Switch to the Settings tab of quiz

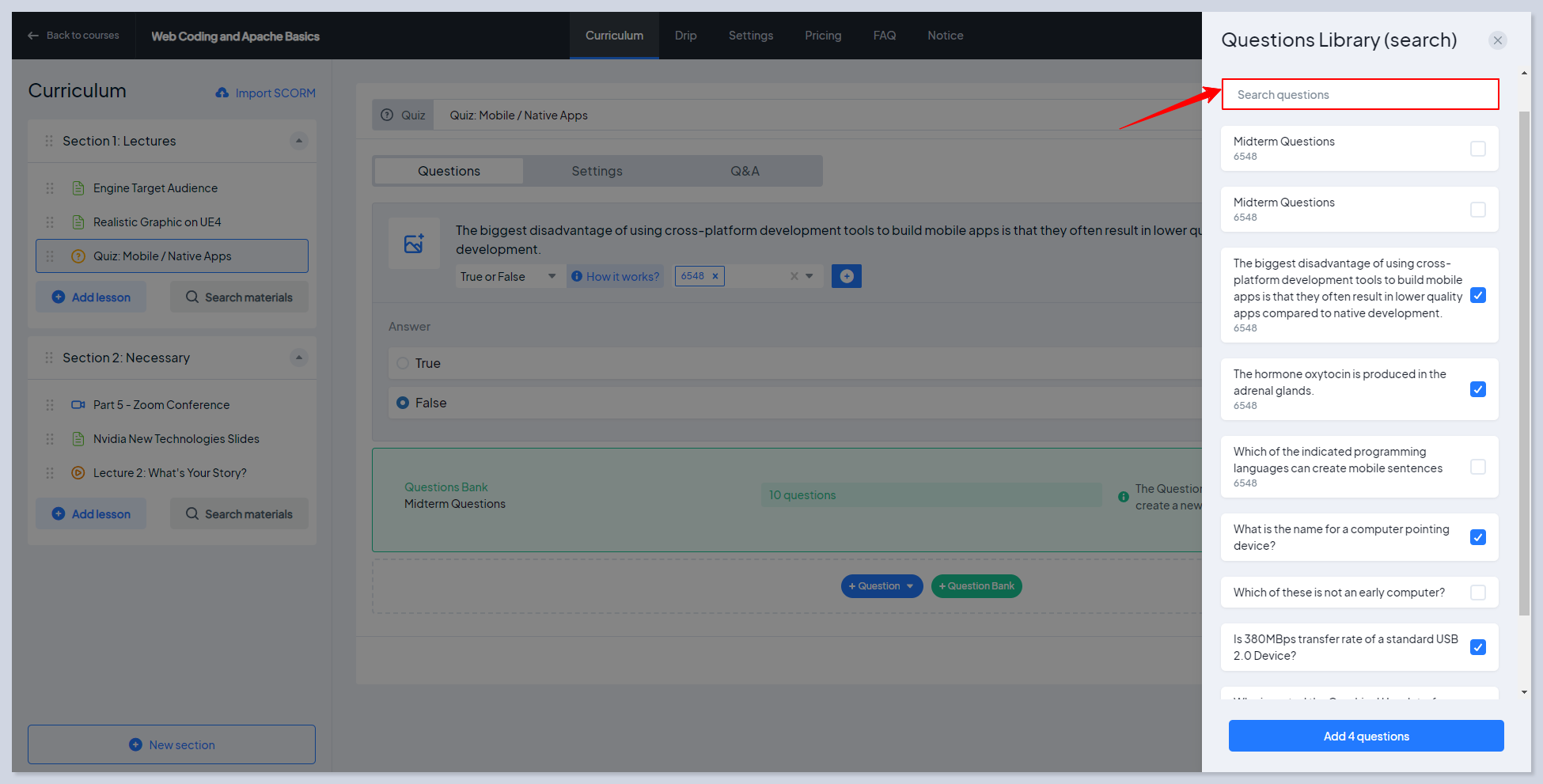[597, 171]
